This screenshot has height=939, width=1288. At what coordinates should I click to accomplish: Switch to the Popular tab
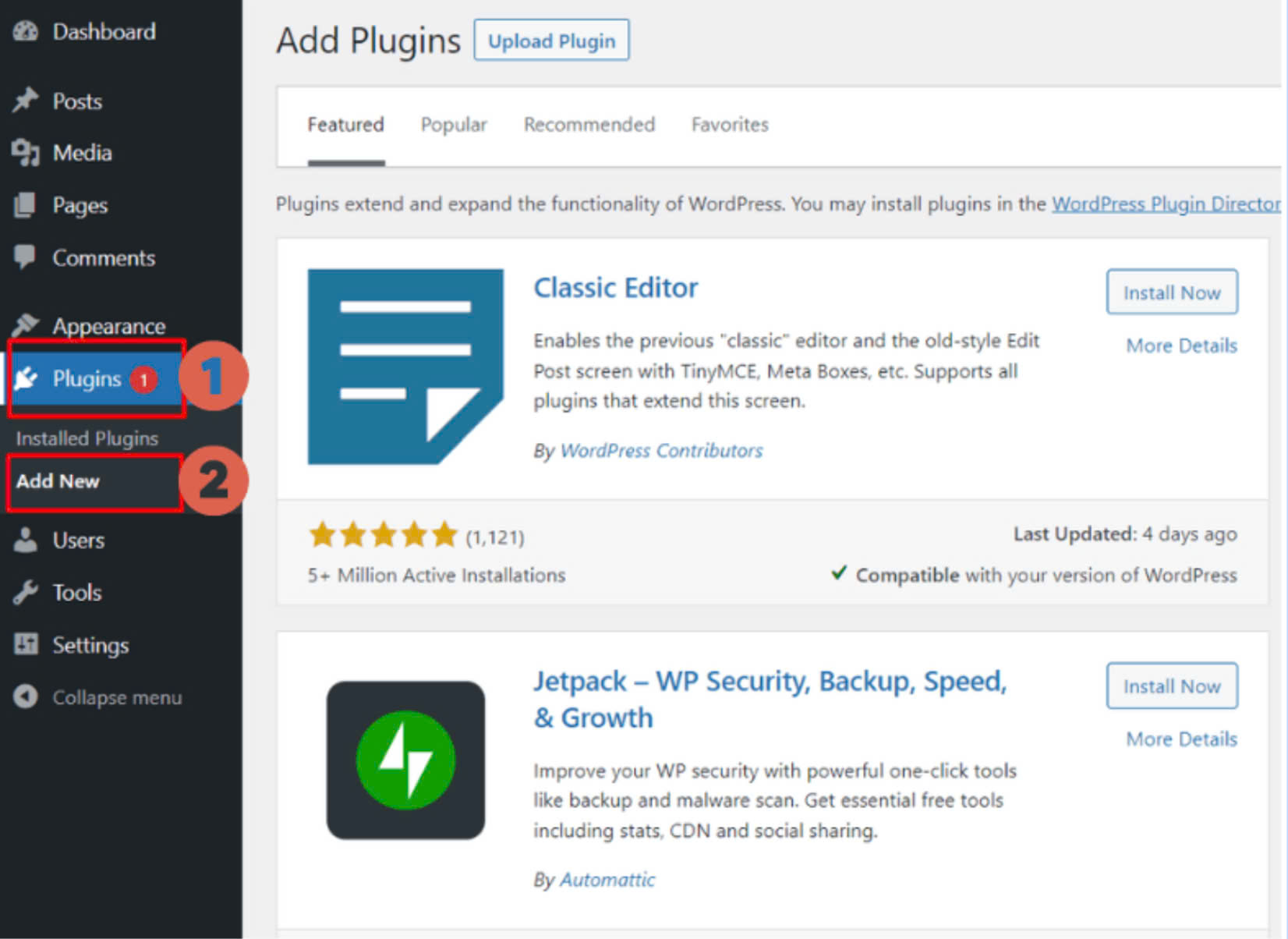click(x=454, y=125)
